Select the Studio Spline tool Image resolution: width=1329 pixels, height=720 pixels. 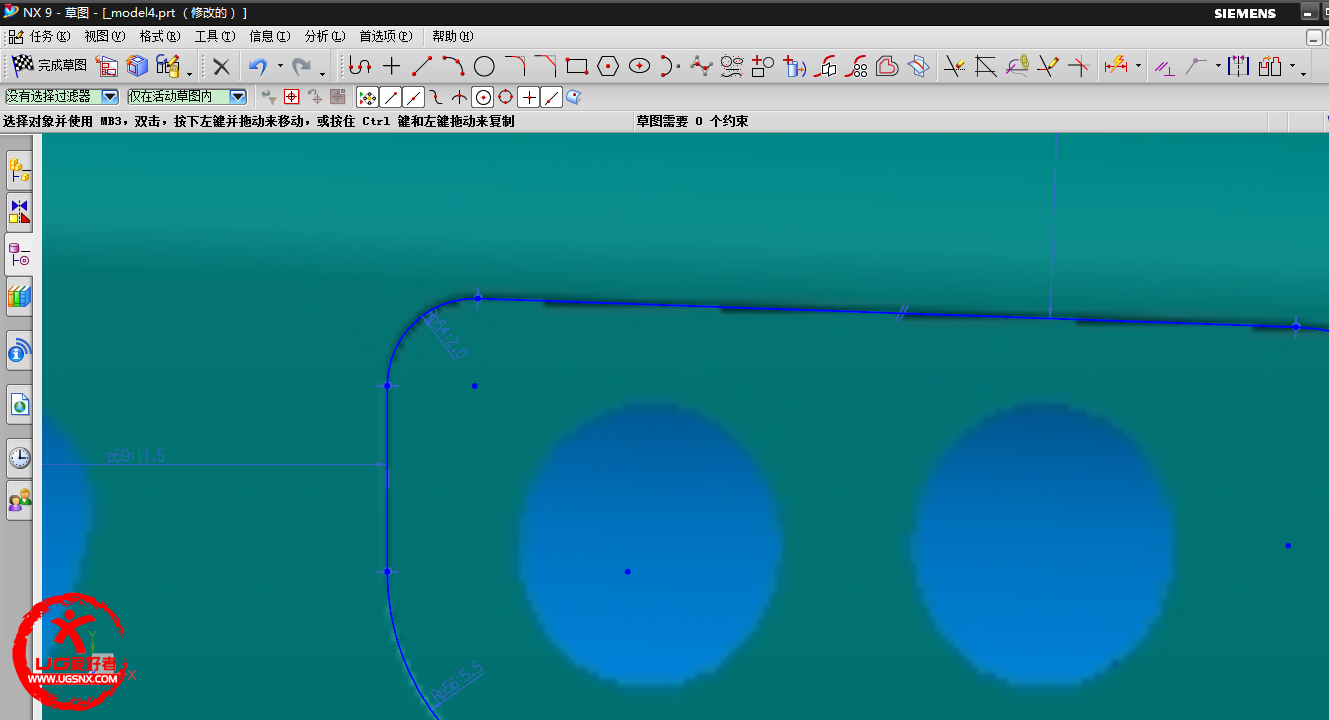tap(701, 67)
